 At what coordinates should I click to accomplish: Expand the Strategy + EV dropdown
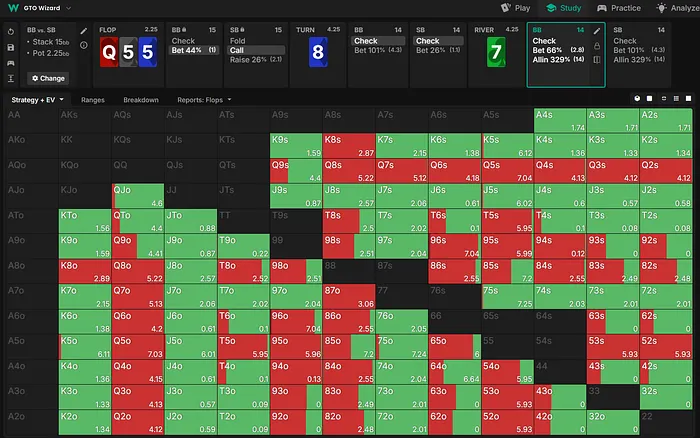[38, 100]
